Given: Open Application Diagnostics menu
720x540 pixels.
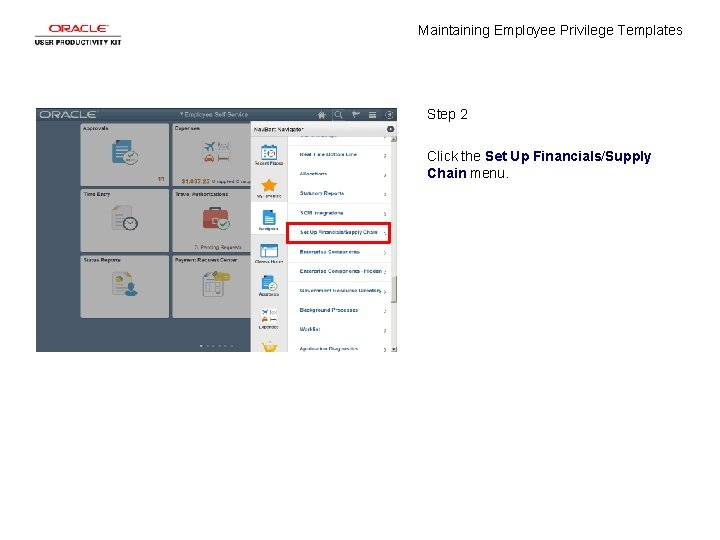Looking at the screenshot, I should 339,349.
